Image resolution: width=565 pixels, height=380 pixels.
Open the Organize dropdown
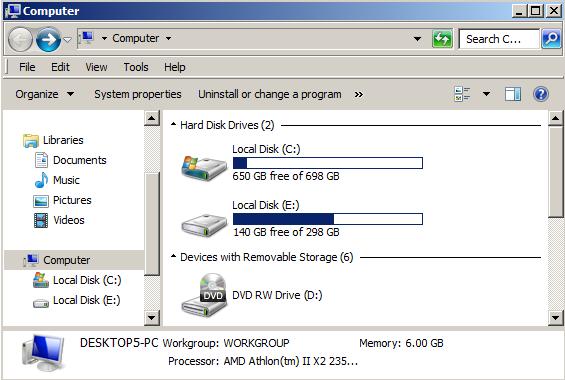tap(45, 94)
